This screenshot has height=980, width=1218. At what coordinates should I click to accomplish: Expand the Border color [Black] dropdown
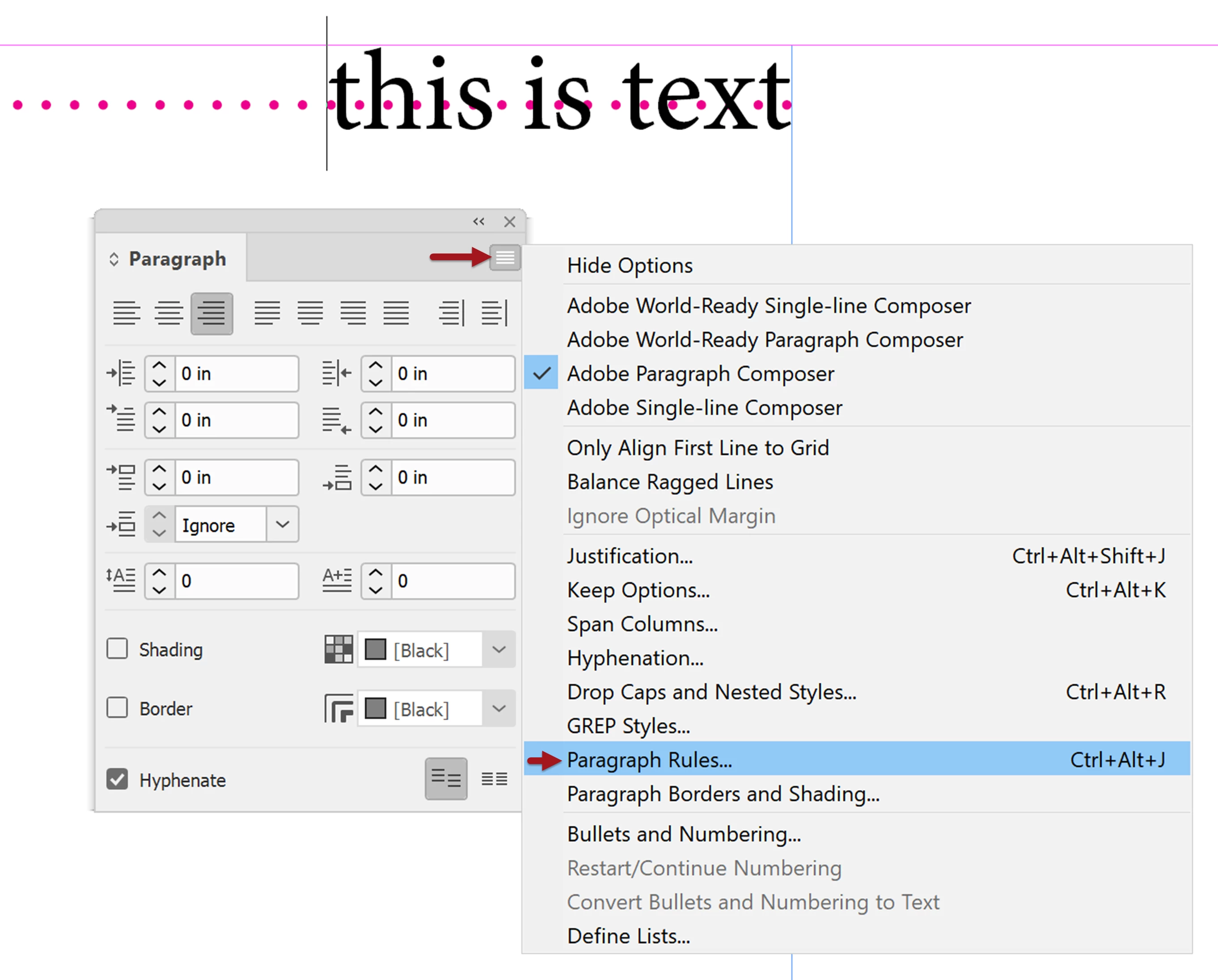pyautogui.click(x=498, y=708)
